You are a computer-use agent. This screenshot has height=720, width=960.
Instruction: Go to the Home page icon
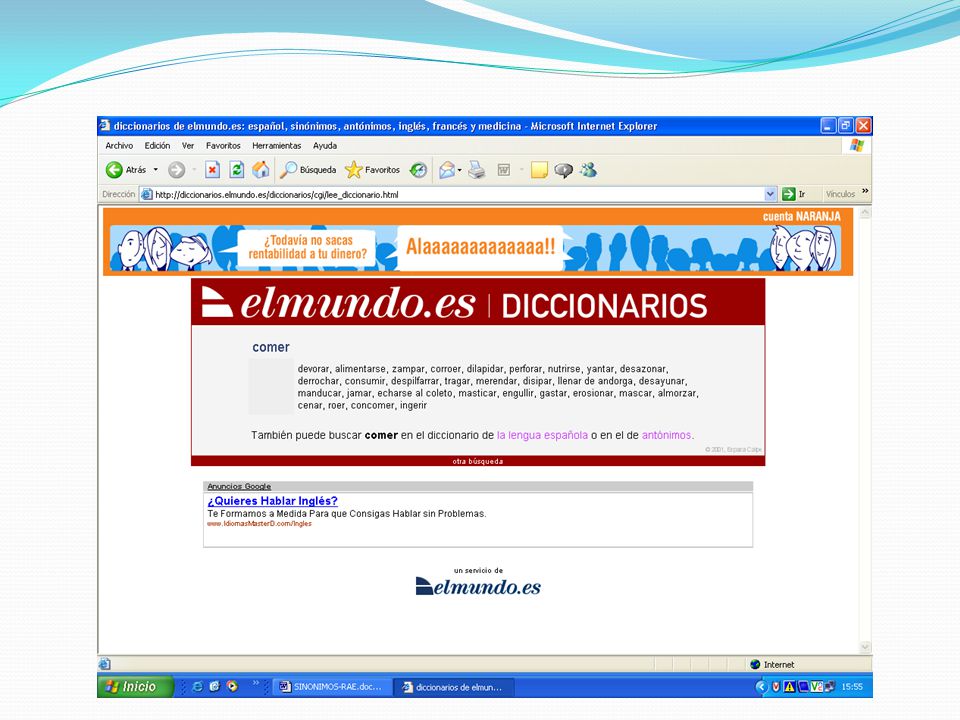[x=261, y=170]
